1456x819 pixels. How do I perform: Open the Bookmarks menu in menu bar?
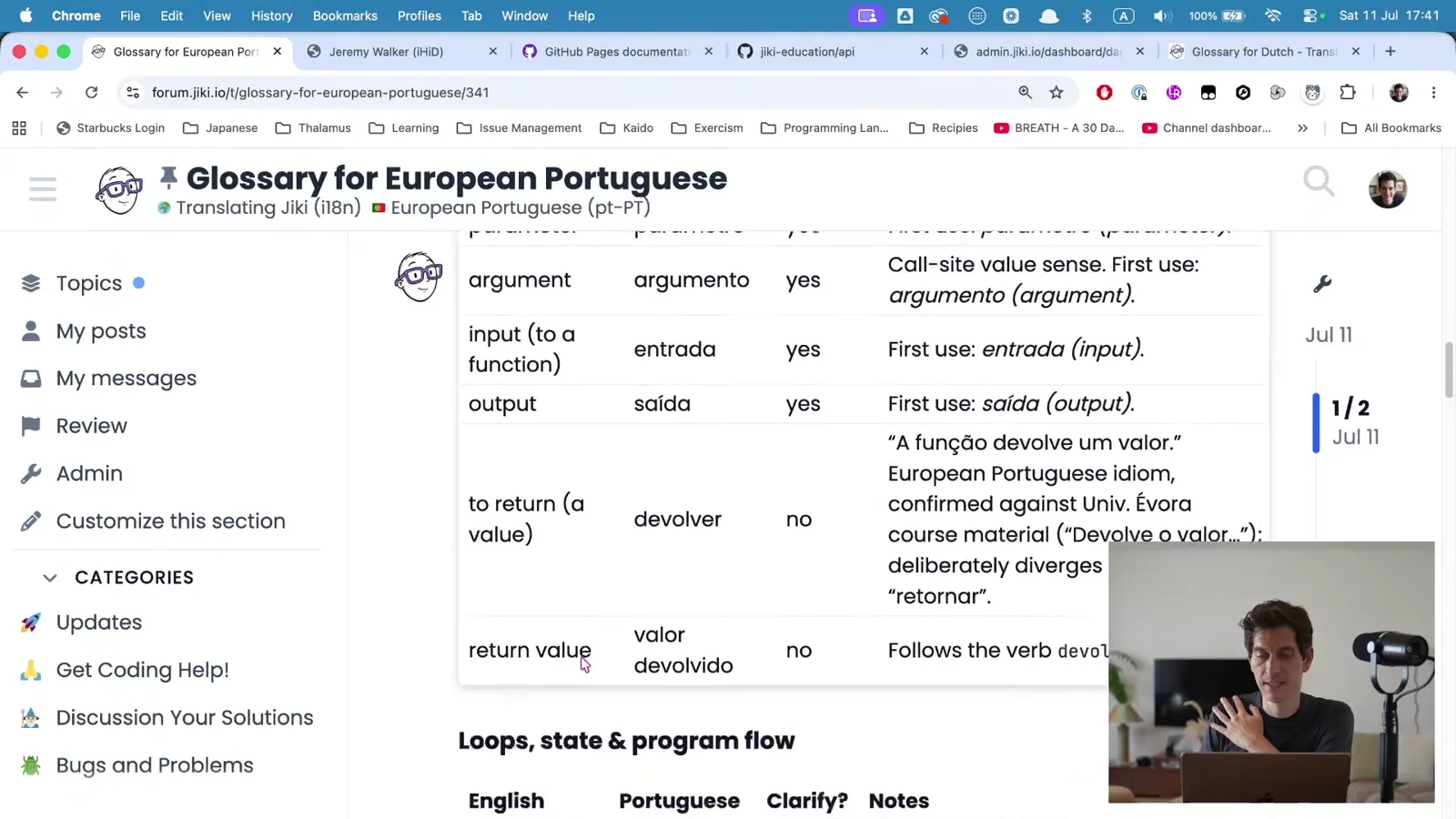(x=345, y=15)
